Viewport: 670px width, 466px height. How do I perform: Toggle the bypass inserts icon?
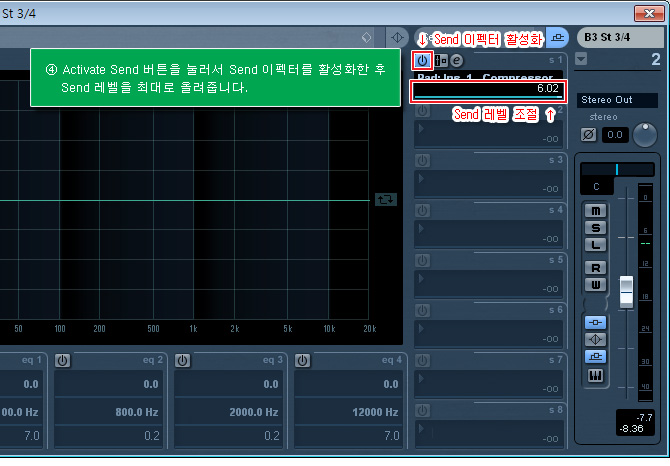tap(596, 322)
